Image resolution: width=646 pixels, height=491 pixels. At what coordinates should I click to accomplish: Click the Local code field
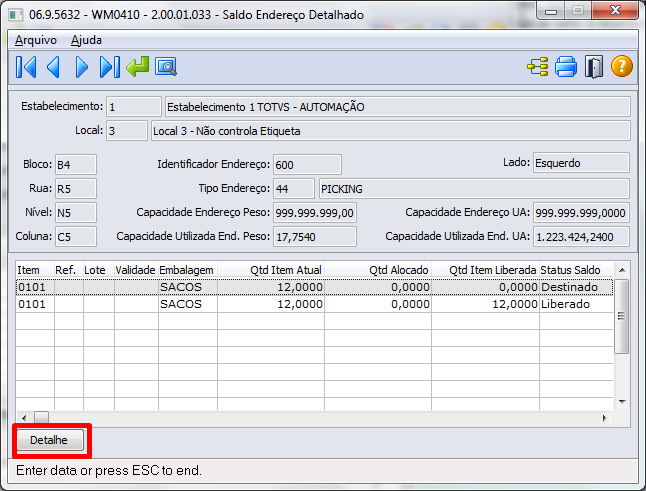tap(127, 131)
